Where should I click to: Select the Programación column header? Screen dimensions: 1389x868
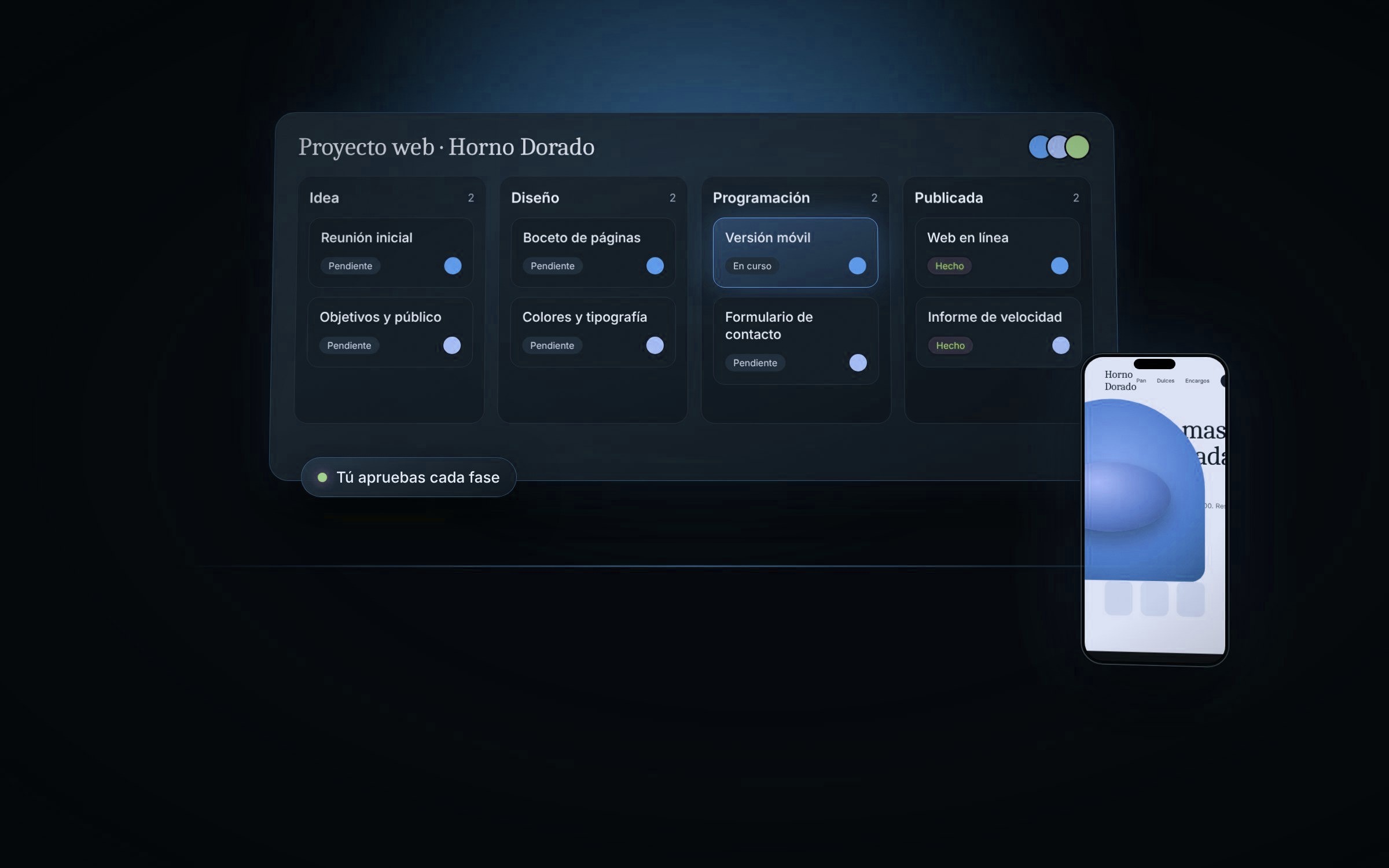coord(761,198)
